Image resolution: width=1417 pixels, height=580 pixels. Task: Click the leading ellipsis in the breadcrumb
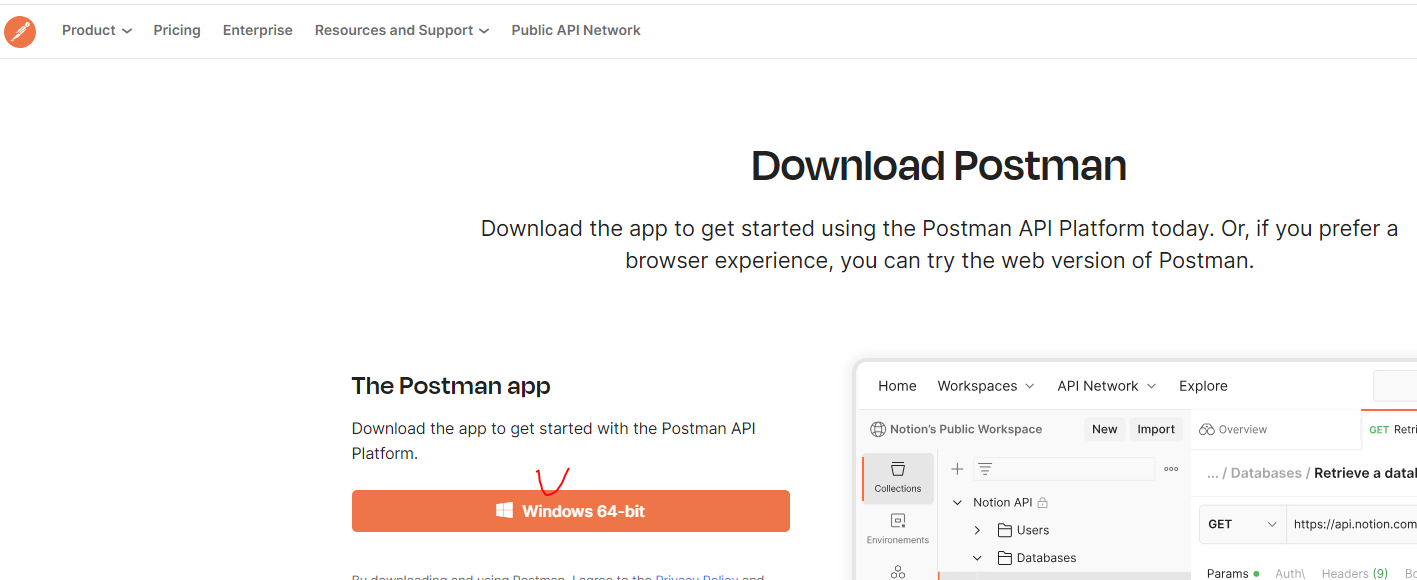tap(1213, 474)
